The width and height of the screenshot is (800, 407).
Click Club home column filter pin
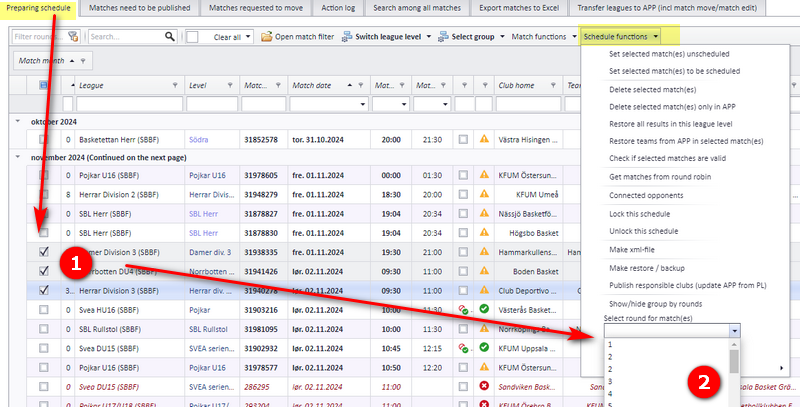click(553, 85)
